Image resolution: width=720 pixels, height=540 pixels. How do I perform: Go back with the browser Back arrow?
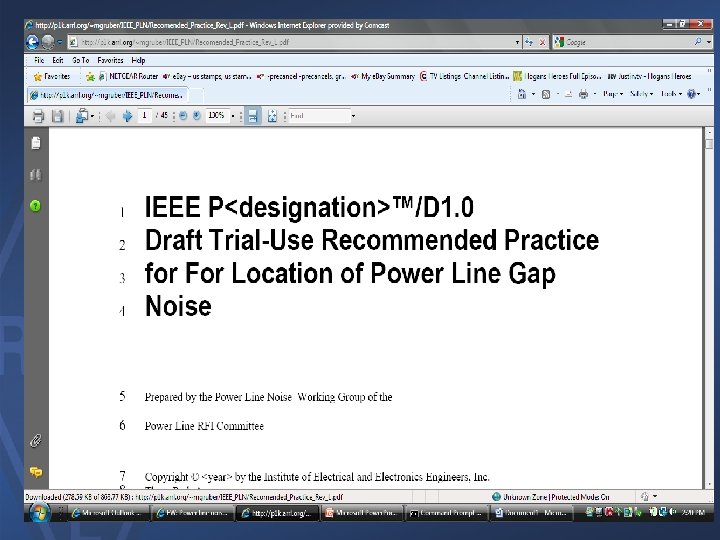[33, 42]
